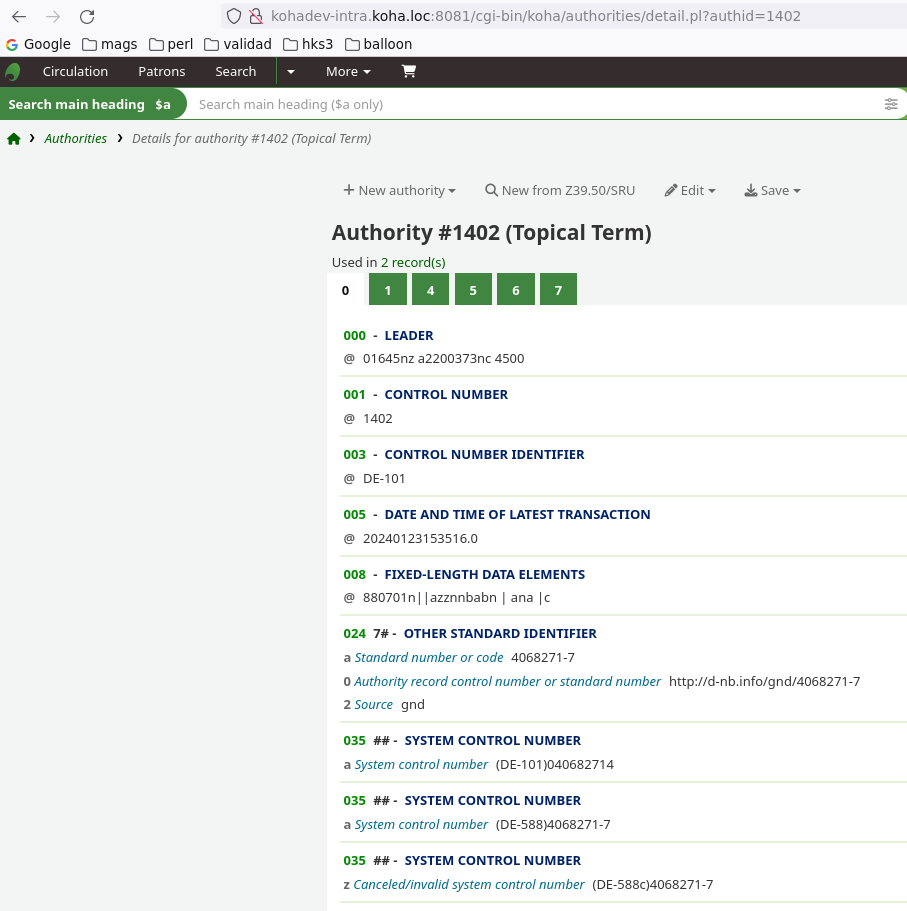907x911 pixels.
Task: Open Circulation in the top menu
Action: click(x=75, y=72)
